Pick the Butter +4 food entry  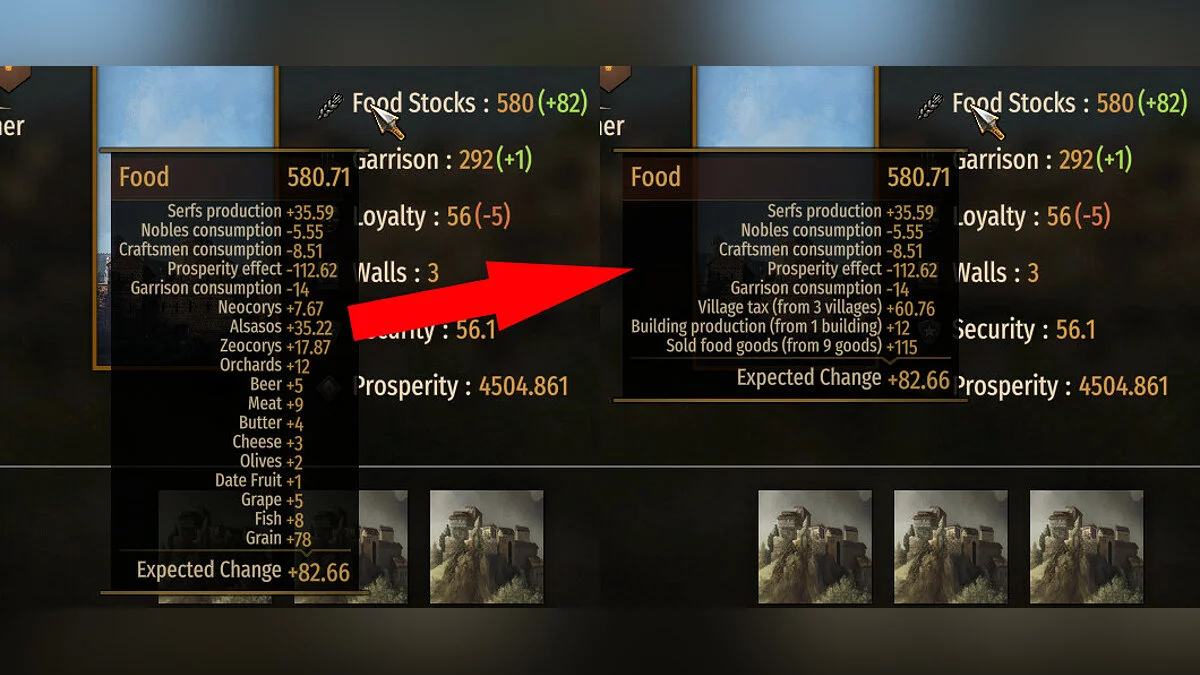tap(271, 422)
